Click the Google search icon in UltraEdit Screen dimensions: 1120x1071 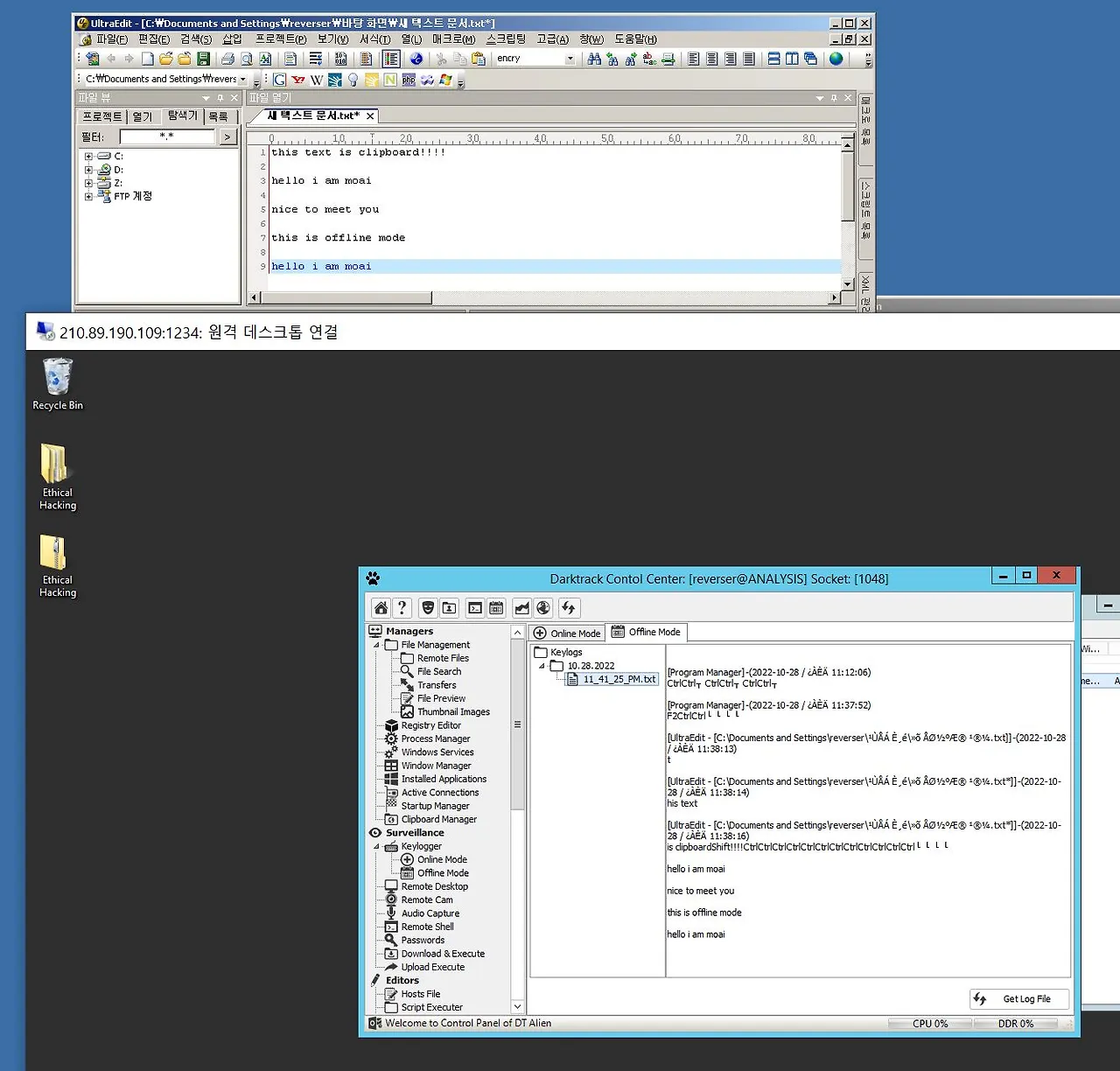[279, 80]
